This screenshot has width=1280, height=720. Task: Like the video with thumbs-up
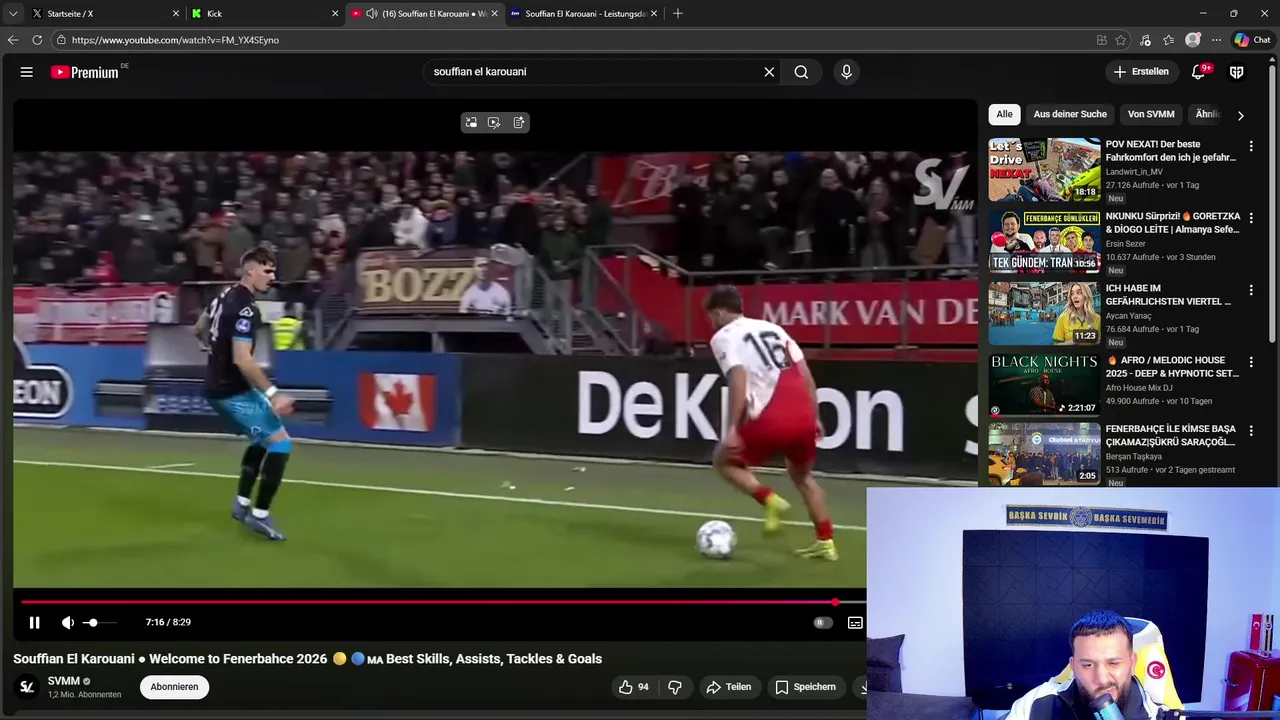pyautogui.click(x=633, y=687)
